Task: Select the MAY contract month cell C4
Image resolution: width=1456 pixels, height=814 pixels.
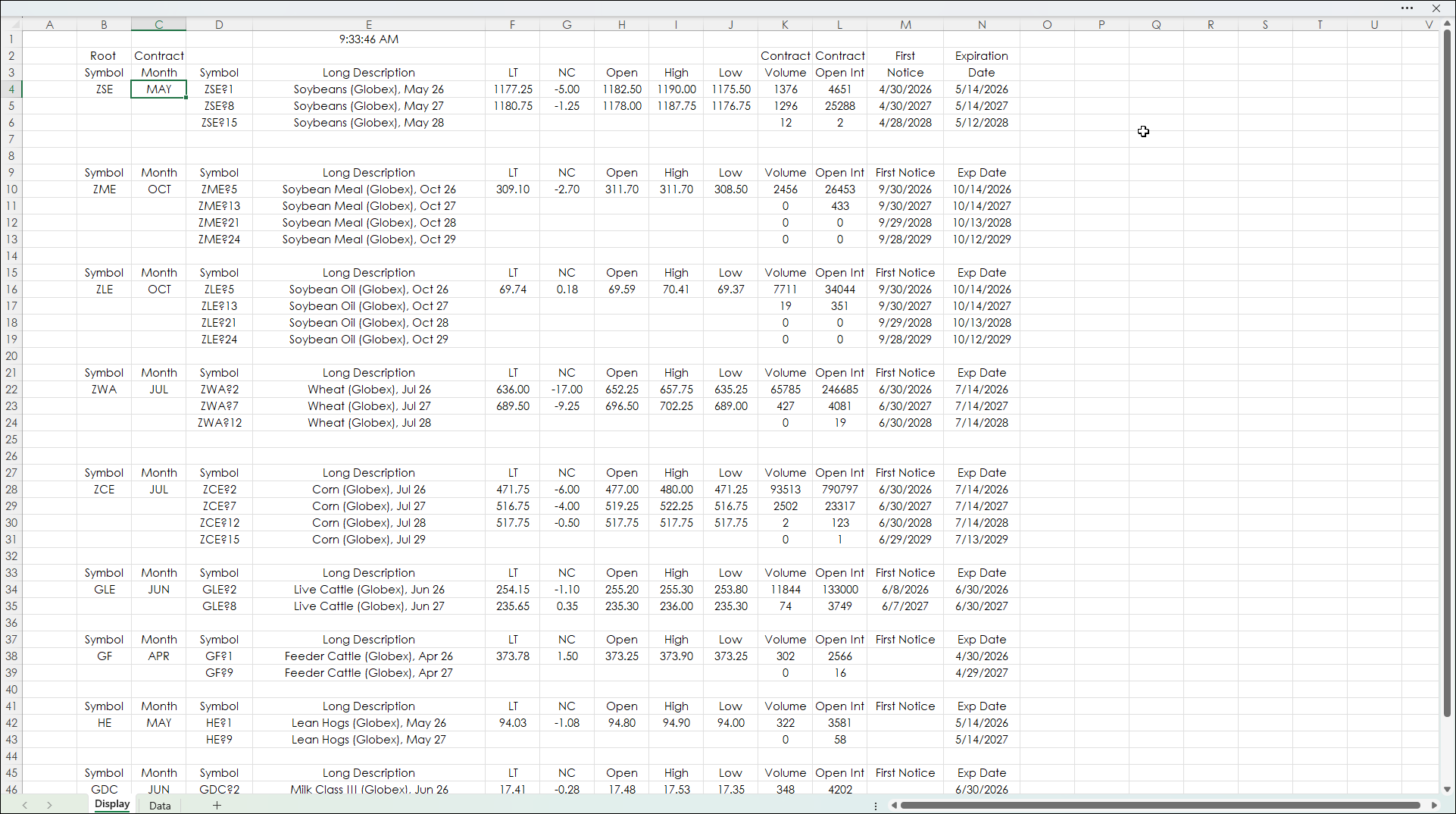Action: point(159,89)
